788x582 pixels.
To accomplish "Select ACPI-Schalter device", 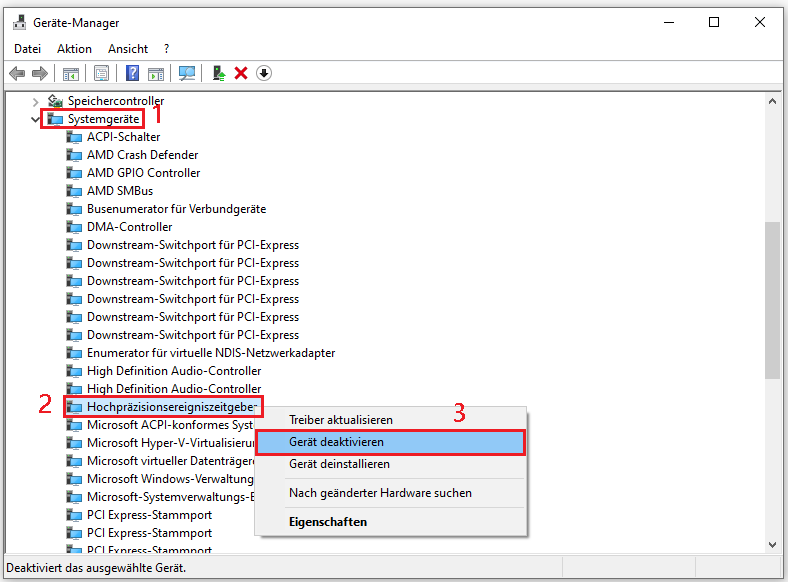I will [124, 137].
